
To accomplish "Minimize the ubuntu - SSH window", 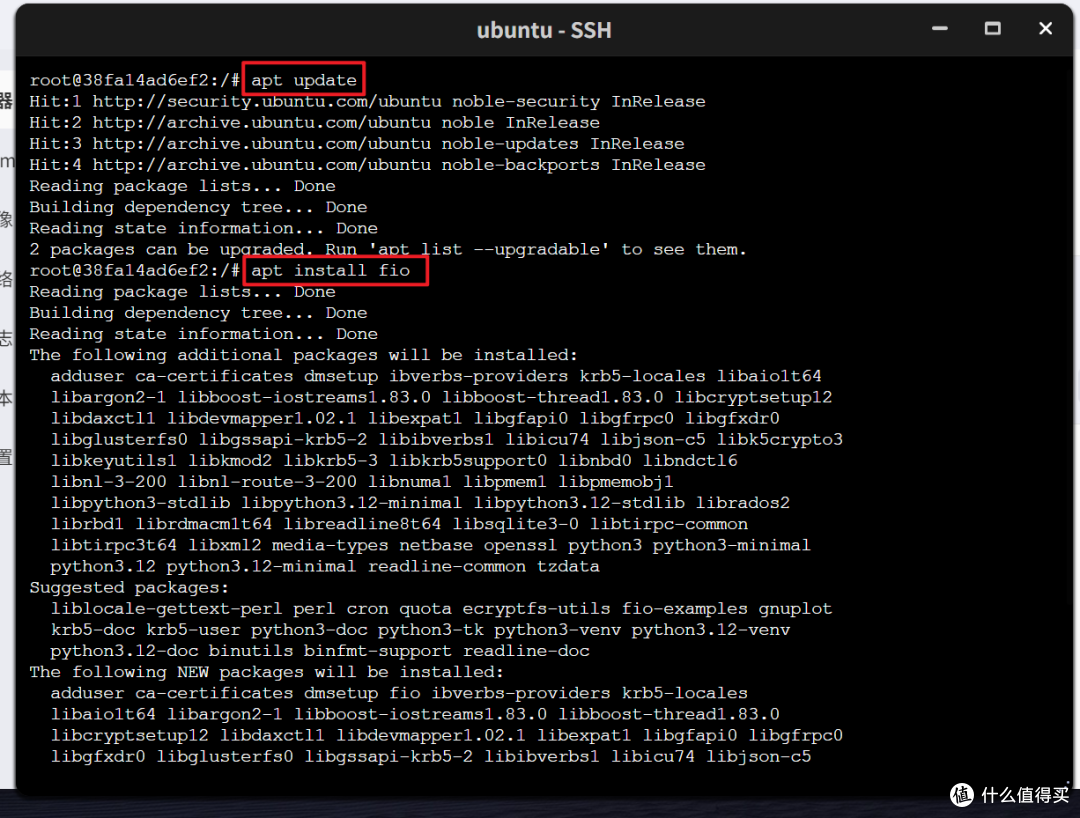I will point(939,29).
